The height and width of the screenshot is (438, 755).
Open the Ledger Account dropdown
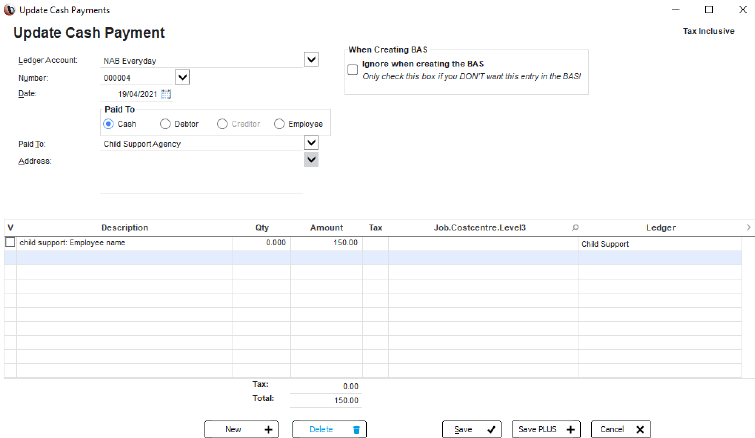tap(312, 60)
